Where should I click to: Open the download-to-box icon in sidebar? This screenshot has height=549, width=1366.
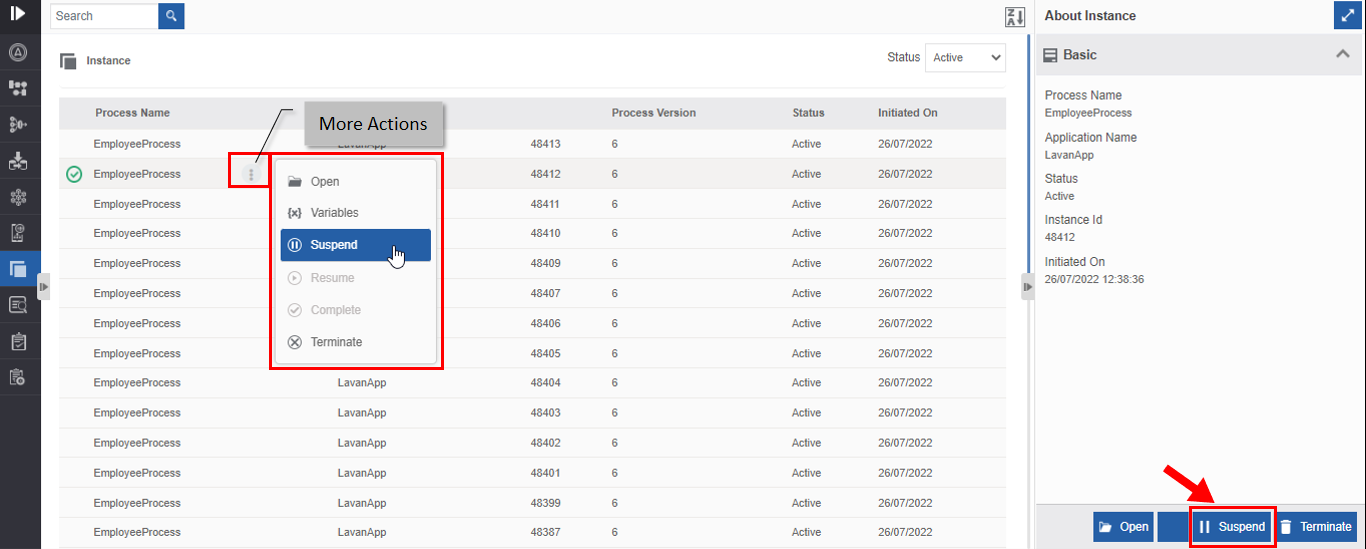coord(18,160)
